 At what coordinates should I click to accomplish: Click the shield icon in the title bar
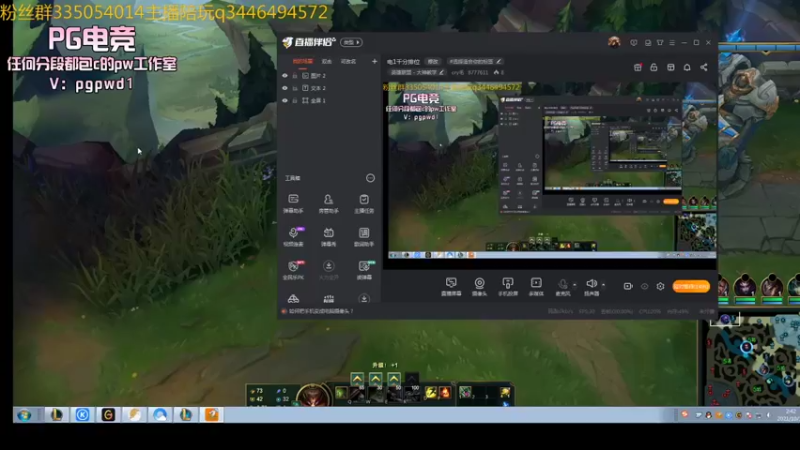coord(634,43)
